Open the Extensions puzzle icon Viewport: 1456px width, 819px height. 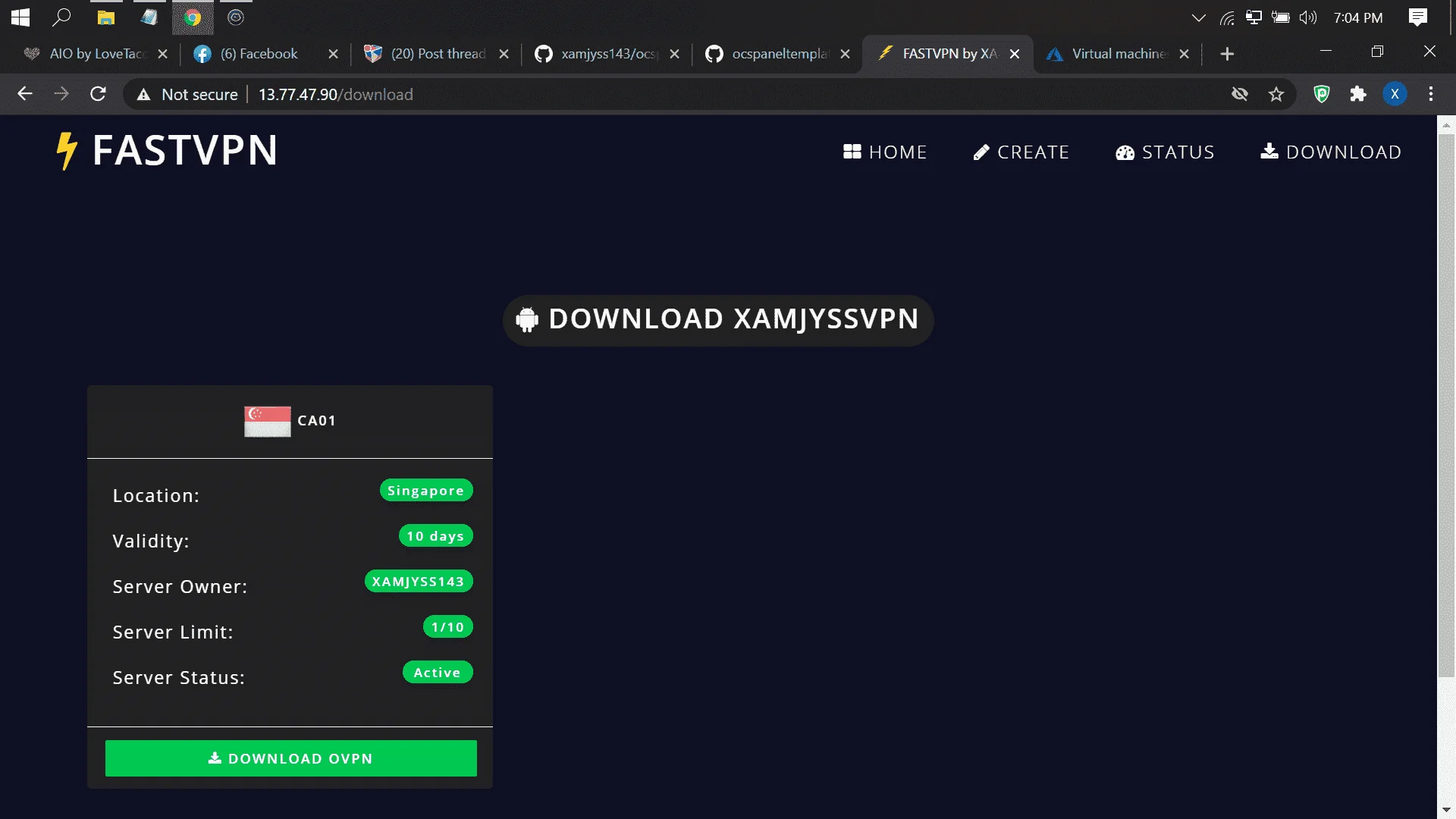pyautogui.click(x=1358, y=94)
